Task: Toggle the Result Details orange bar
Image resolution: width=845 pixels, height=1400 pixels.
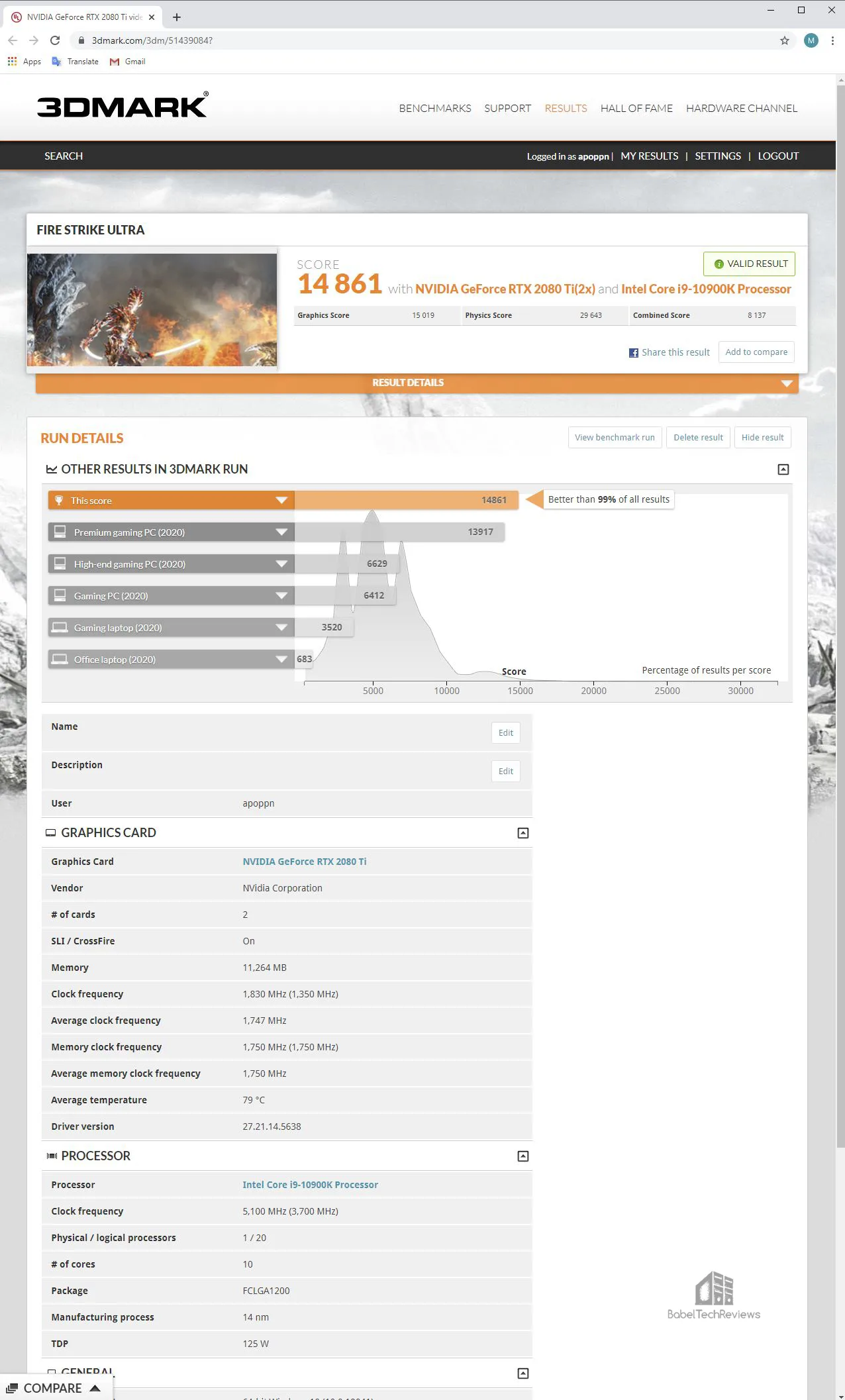Action: (417, 383)
